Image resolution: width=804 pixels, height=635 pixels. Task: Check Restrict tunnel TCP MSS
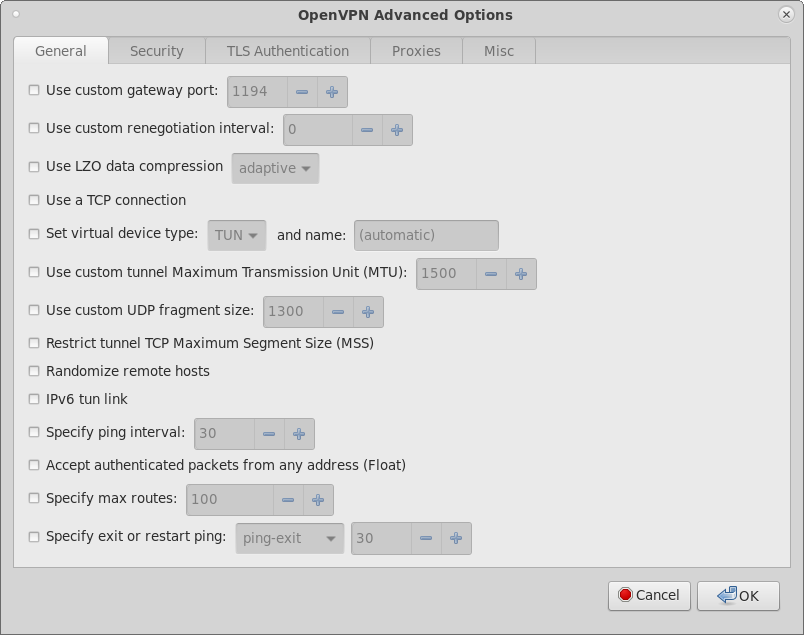pyautogui.click(x=34, y=343)
